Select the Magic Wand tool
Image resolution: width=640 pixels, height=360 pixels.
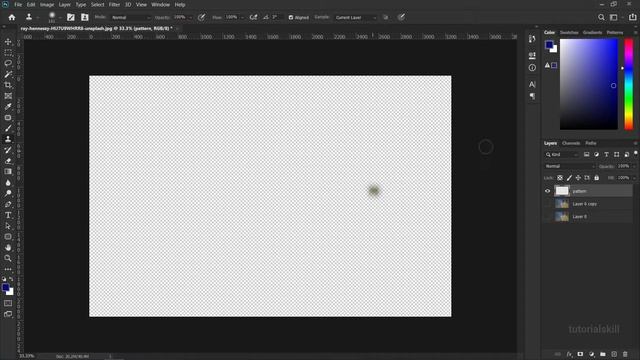[8, 74]
